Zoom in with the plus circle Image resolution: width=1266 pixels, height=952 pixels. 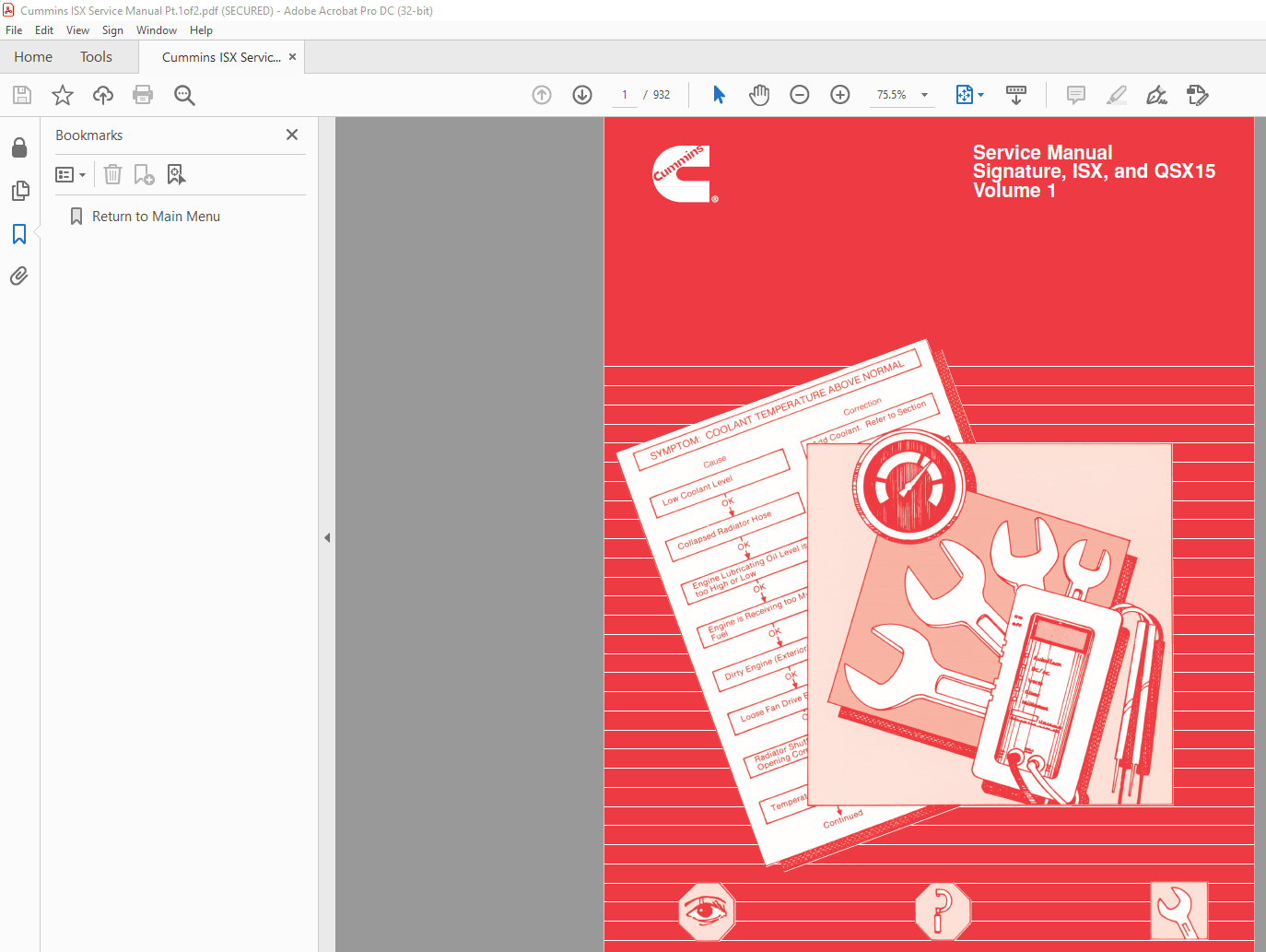click(840, 95)
